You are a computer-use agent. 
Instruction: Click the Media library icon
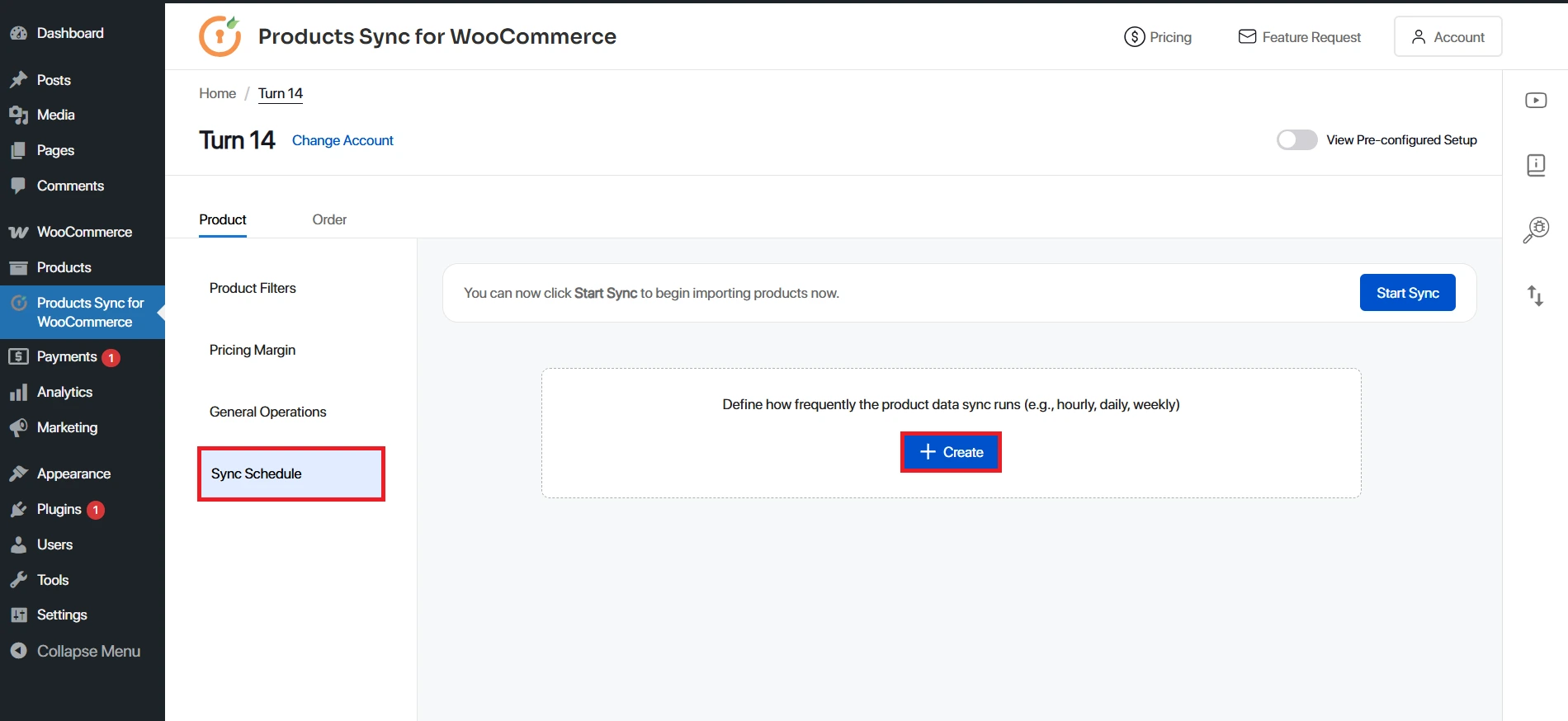(x=18, y=115)
